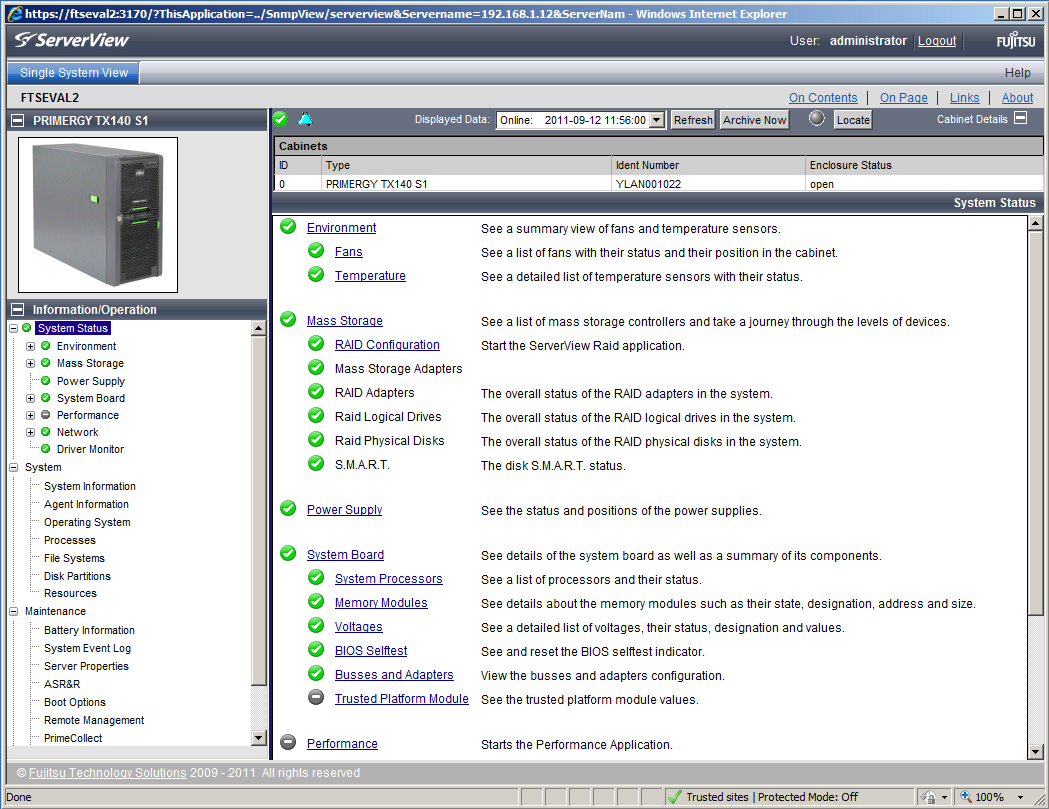Click status icon beside Power Supply link
This screenshot has height=809, width=1049.
(x=288, y=509)
